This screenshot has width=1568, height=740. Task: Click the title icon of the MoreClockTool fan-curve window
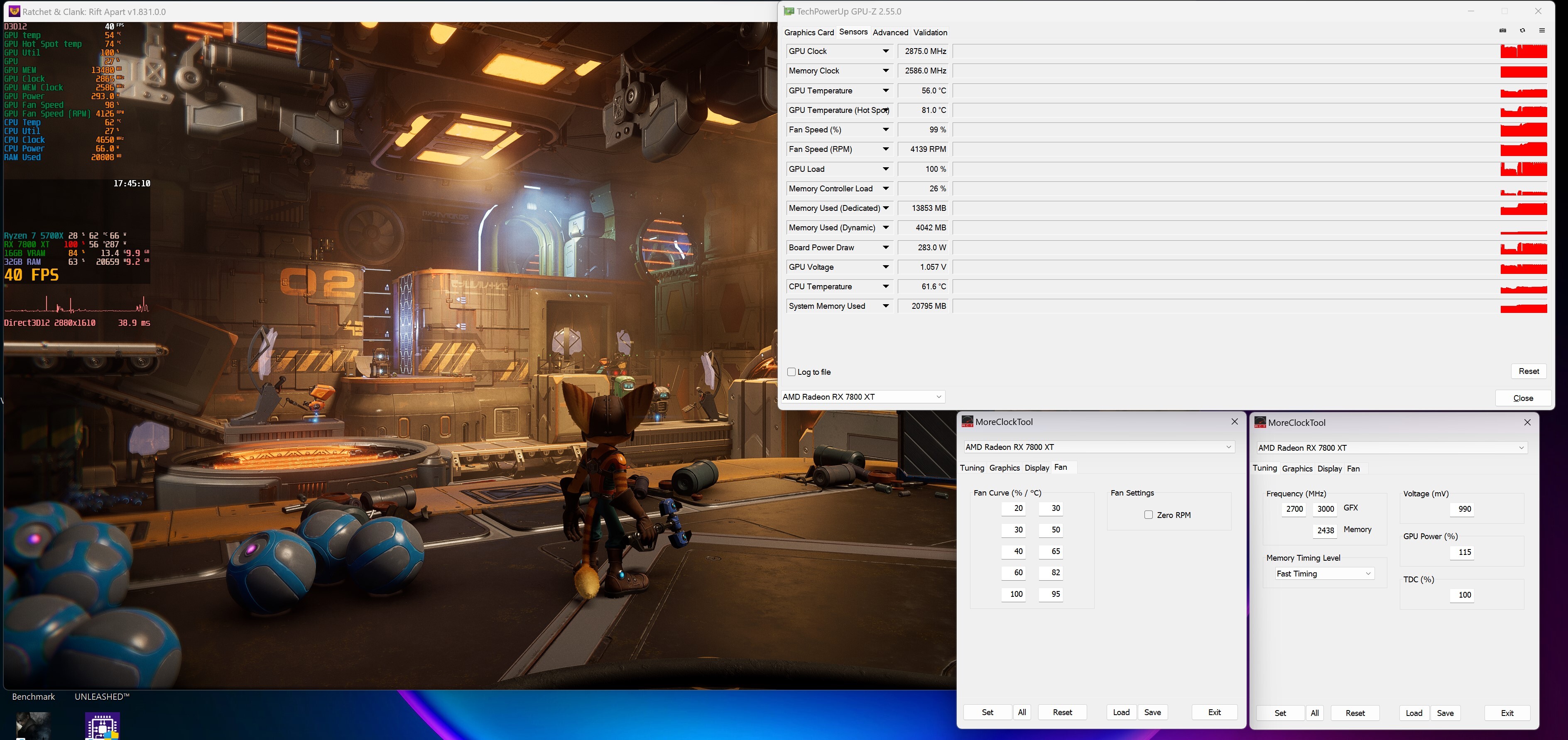click(x=967, y=421)
